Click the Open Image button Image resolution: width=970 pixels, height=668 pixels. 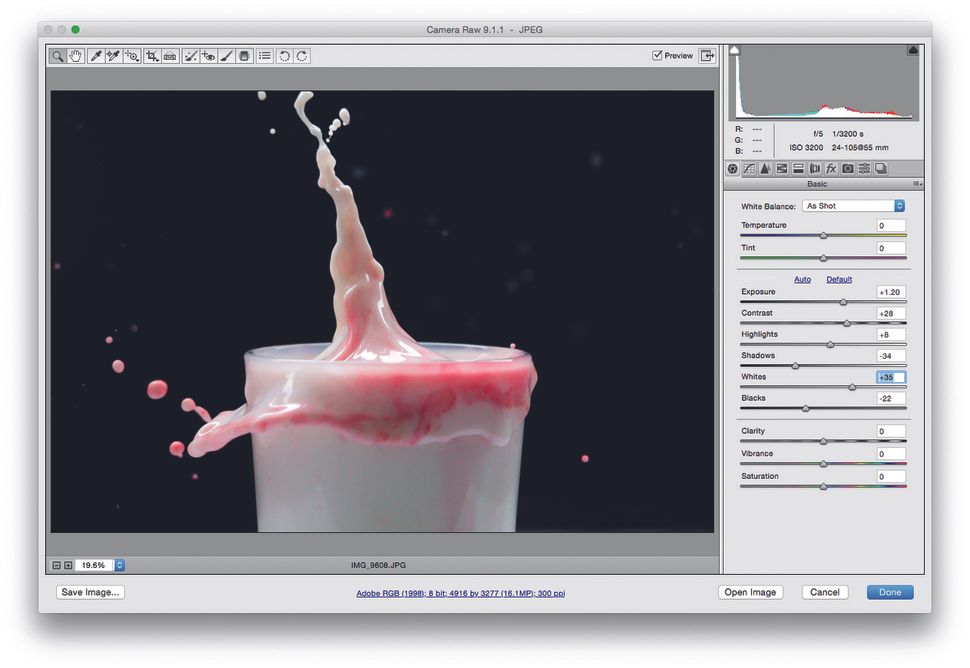tap(750, 592)
